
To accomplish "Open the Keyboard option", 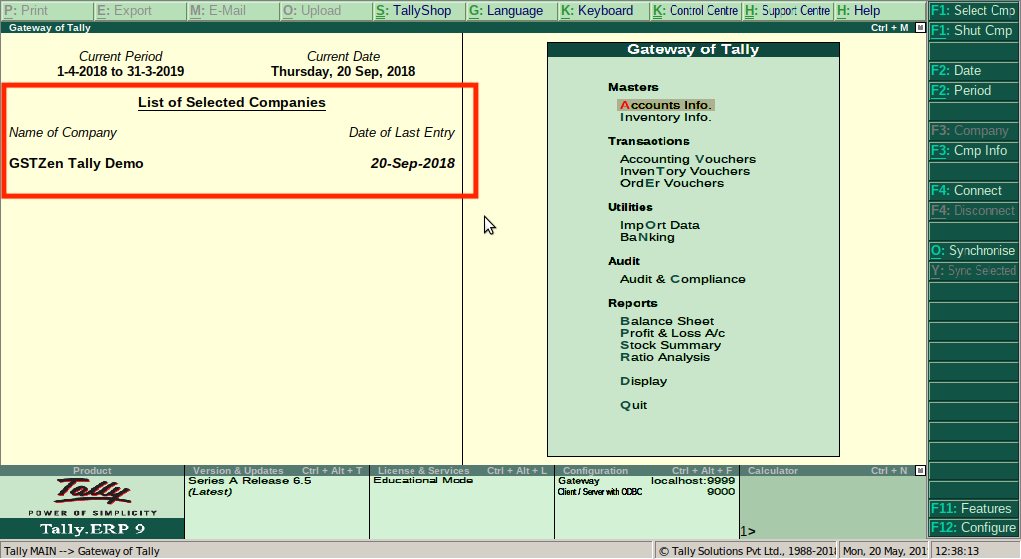I will [604, 11].
